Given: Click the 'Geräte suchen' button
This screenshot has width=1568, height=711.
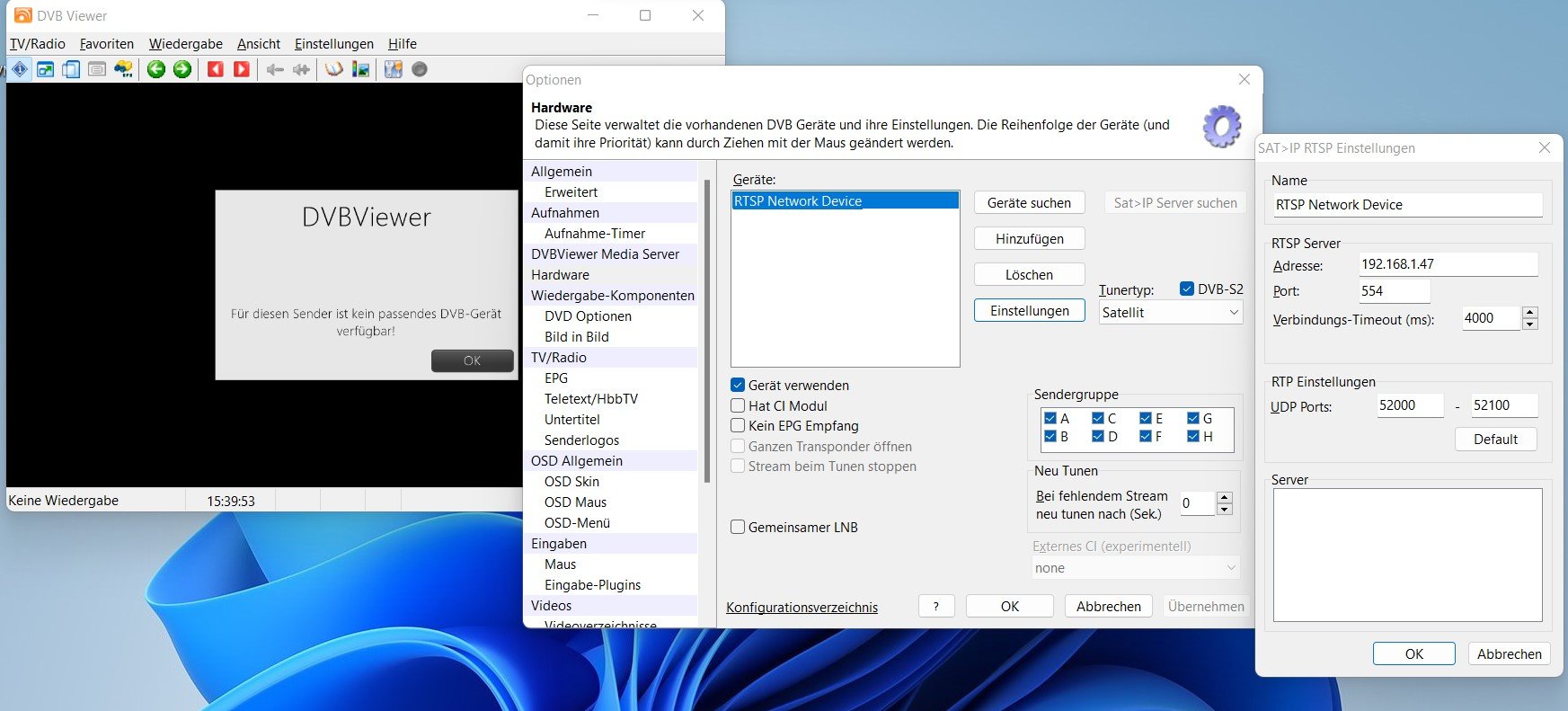Looking at the screenshot, I should [x=1029, y=202].
